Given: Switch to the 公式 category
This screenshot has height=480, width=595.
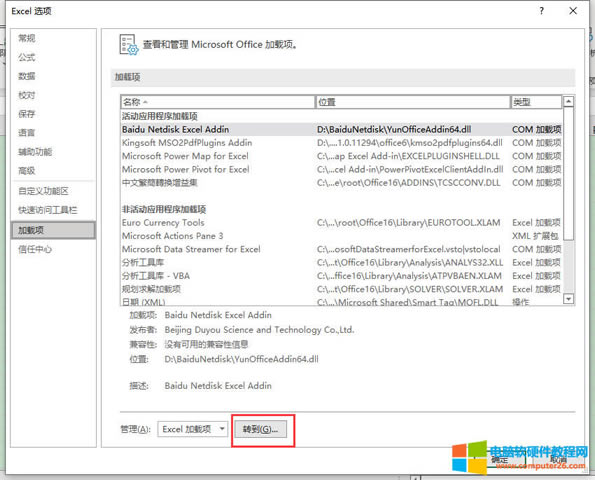Looking at the screenshot, I should (27, 57).
